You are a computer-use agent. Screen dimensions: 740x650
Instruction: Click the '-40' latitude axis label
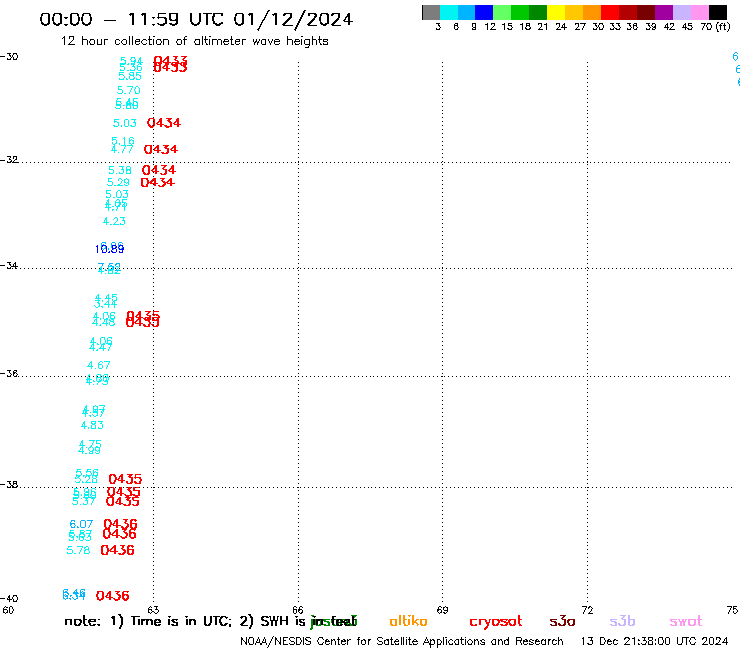pyautogui.click(x=9, y=599)
